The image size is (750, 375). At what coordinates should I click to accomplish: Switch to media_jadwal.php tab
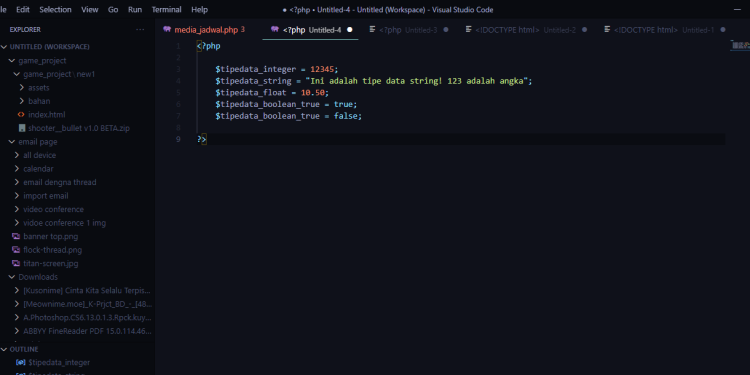click(x=209, y=30)
